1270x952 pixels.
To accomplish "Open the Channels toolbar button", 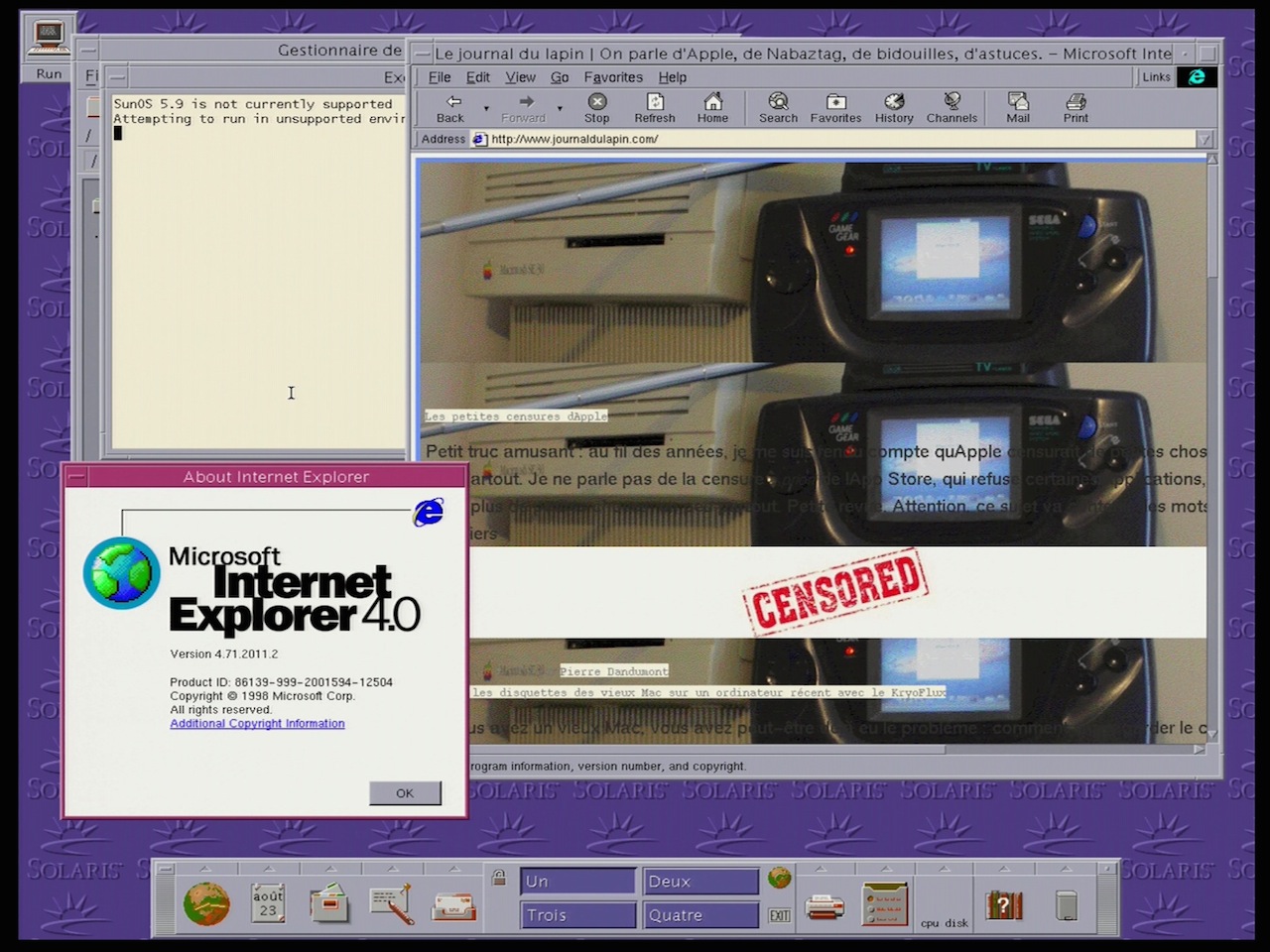I will click(952, 109).
